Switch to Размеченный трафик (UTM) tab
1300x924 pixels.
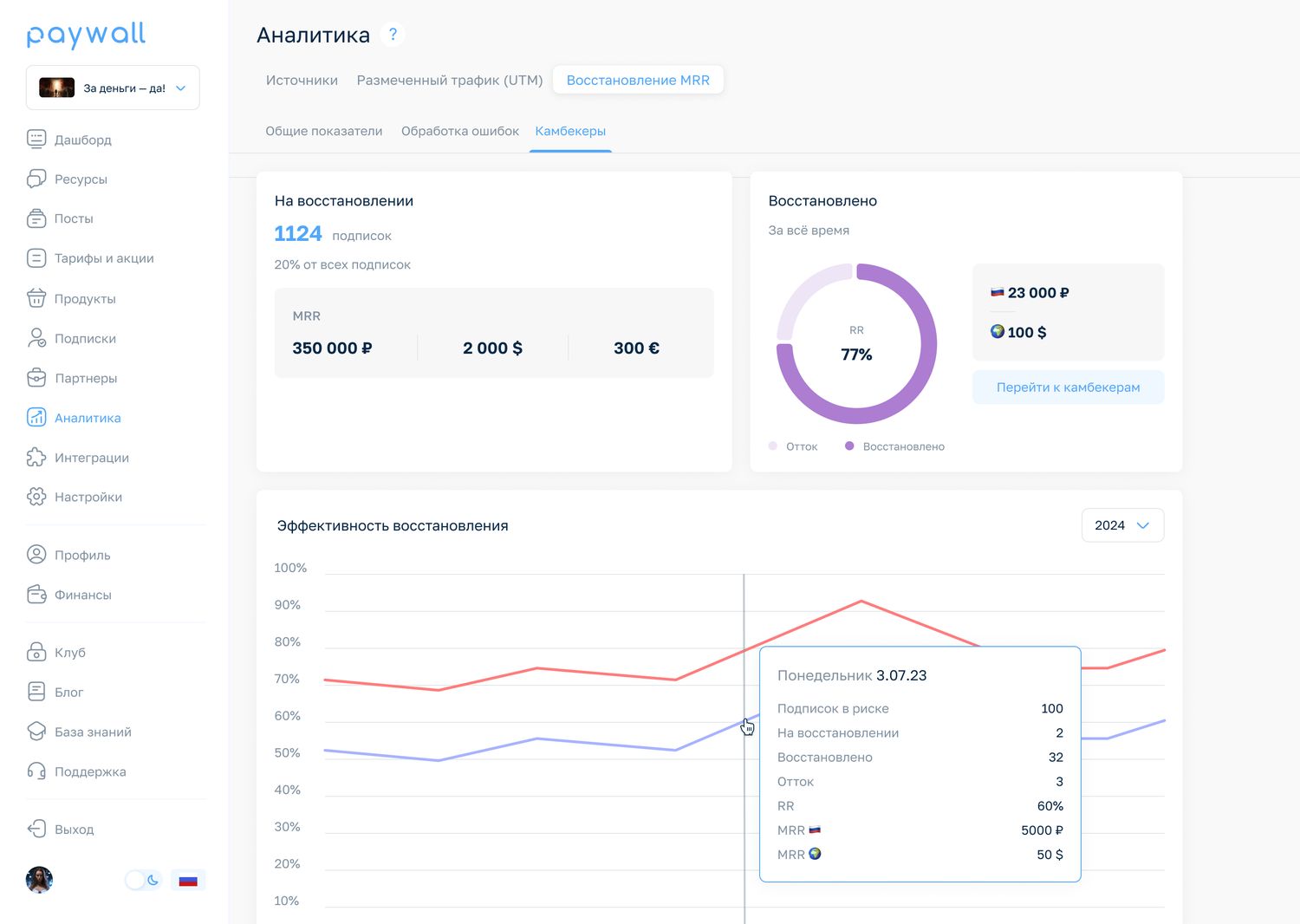pos(450,80)
